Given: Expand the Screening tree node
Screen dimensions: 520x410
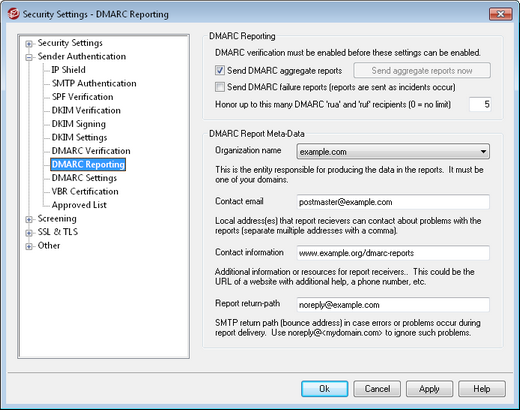Looking at the screenshot, I should tap(29, 219).
